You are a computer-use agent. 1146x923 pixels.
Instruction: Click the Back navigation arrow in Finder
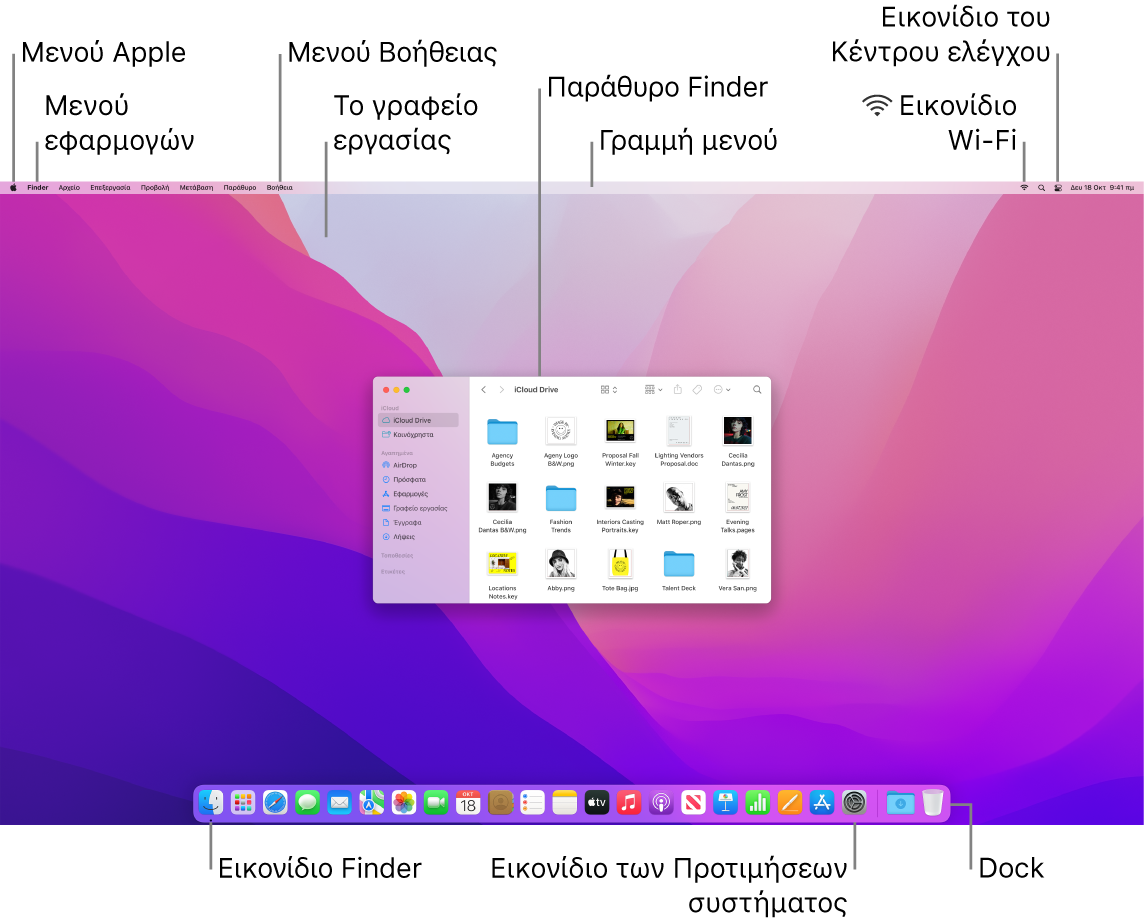(483, 390)
